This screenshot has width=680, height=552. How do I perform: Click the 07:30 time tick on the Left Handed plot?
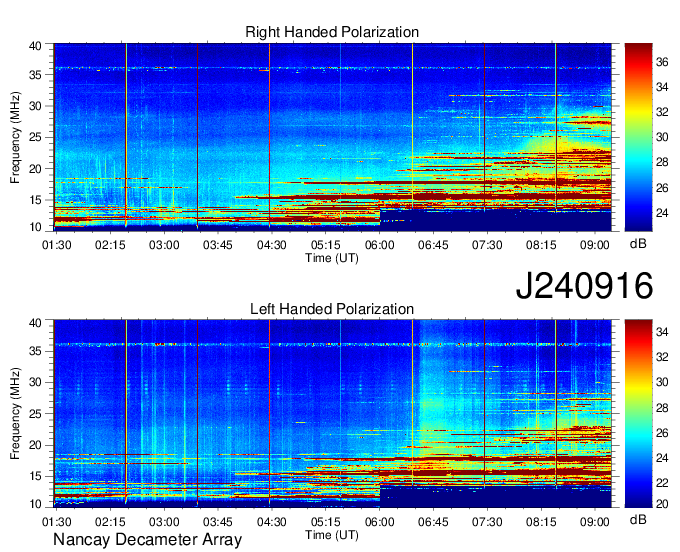487,522
